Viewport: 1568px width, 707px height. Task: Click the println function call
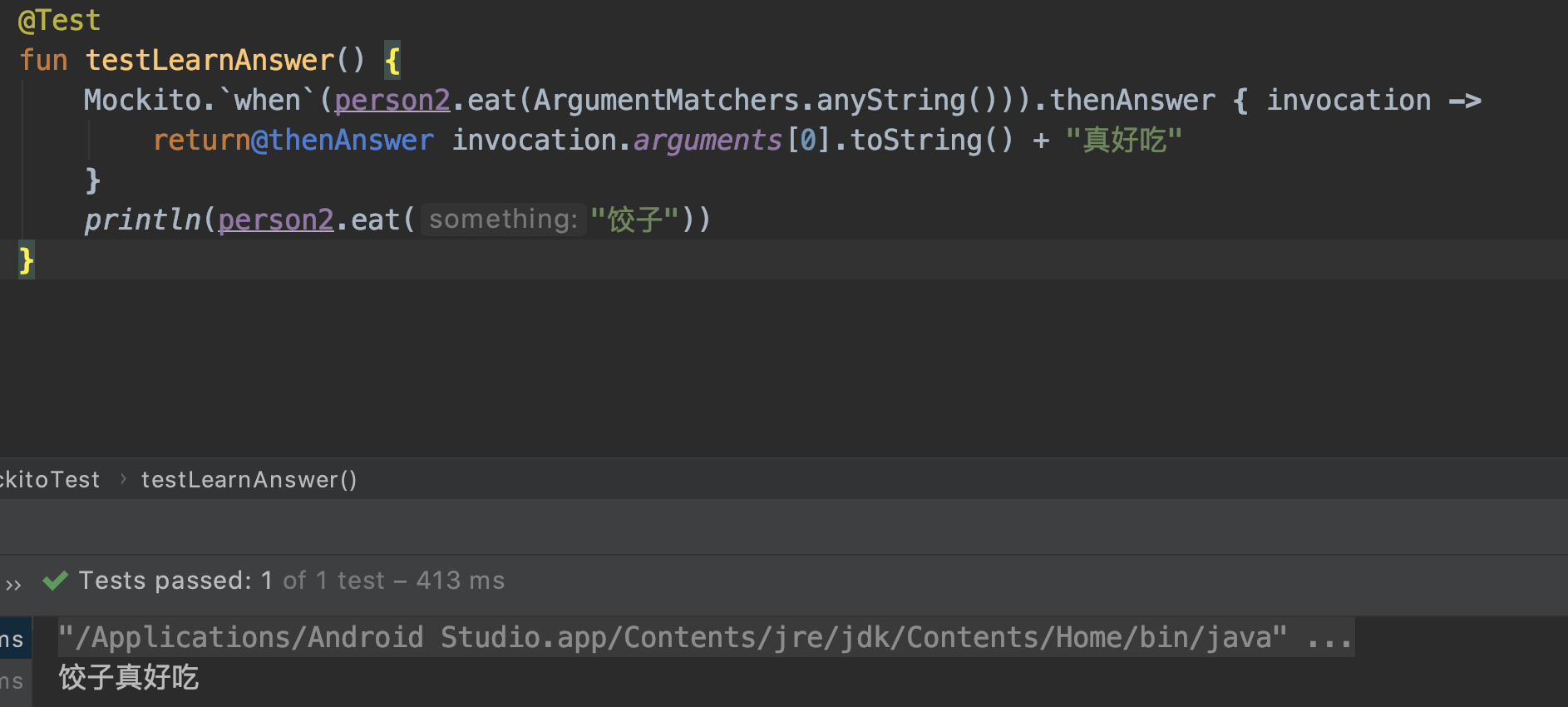[x=142, y=220]
